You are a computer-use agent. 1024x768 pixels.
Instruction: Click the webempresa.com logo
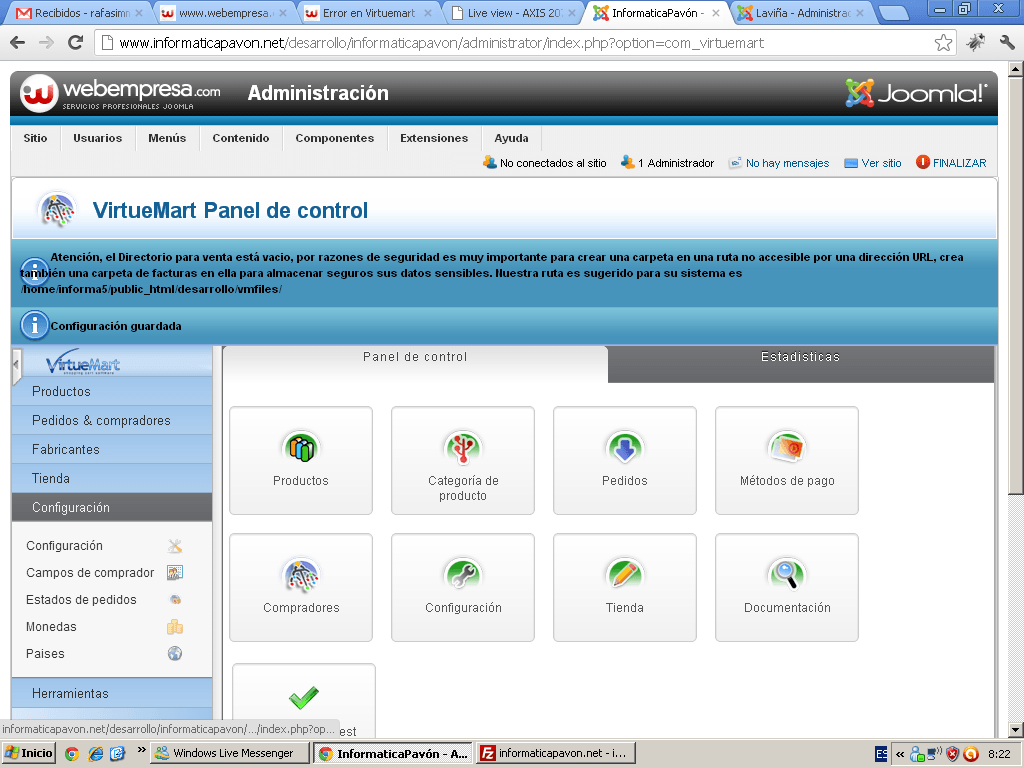coord(120,93)
